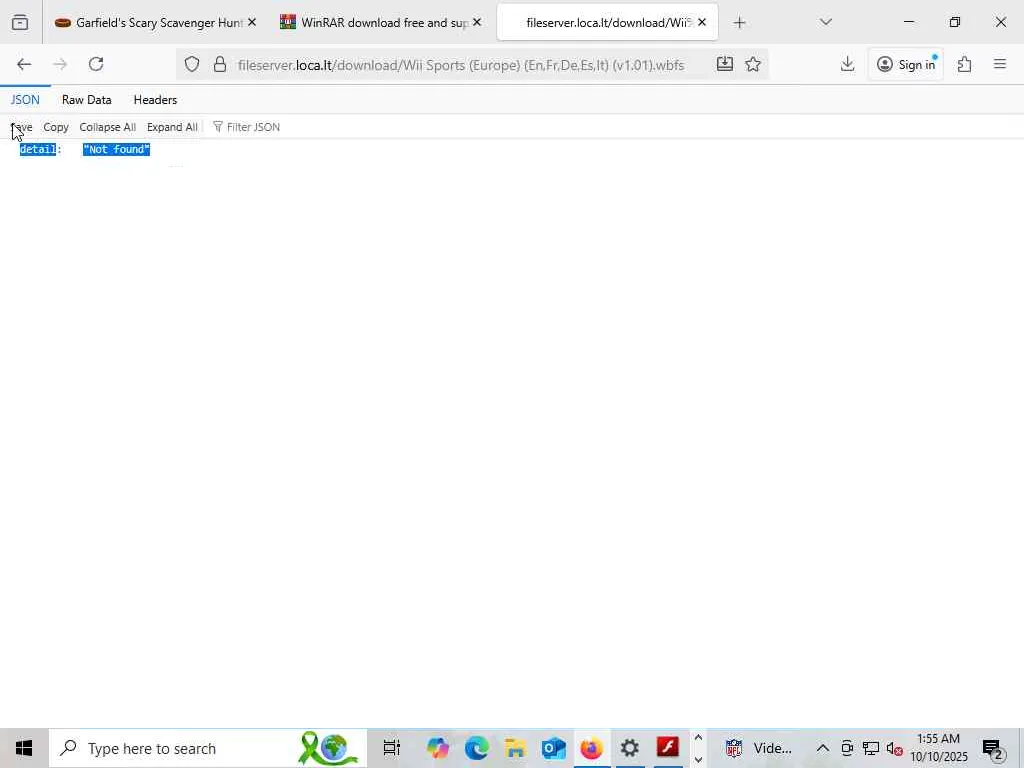Open Task View on taskbar
This screenshot has width=1024, height=768.
point(392,748)
